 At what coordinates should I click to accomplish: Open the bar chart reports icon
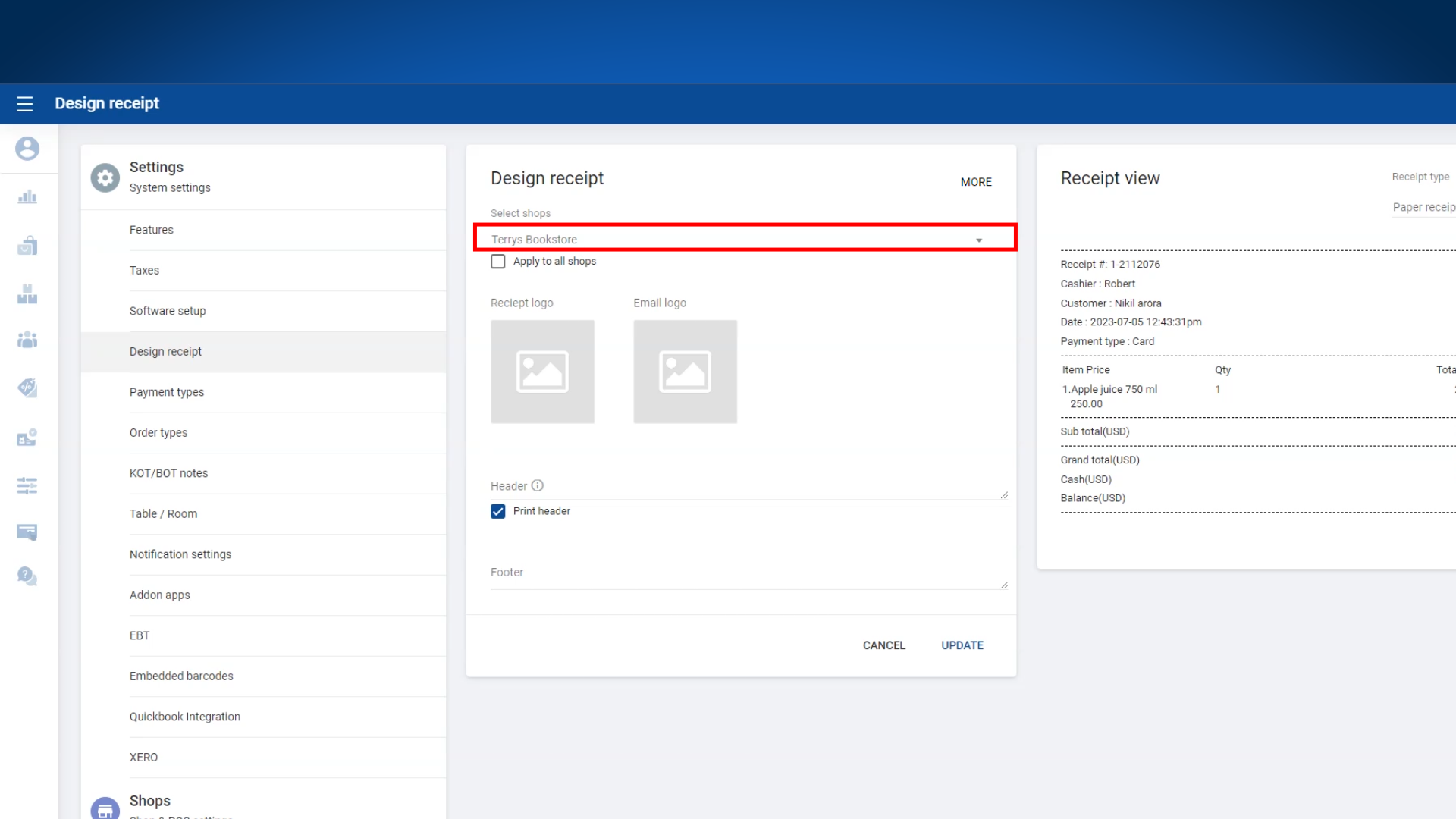(27, 197)
